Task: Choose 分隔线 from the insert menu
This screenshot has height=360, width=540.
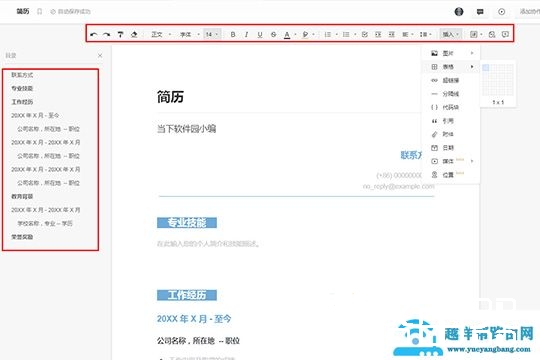Action: pos(451,94)
